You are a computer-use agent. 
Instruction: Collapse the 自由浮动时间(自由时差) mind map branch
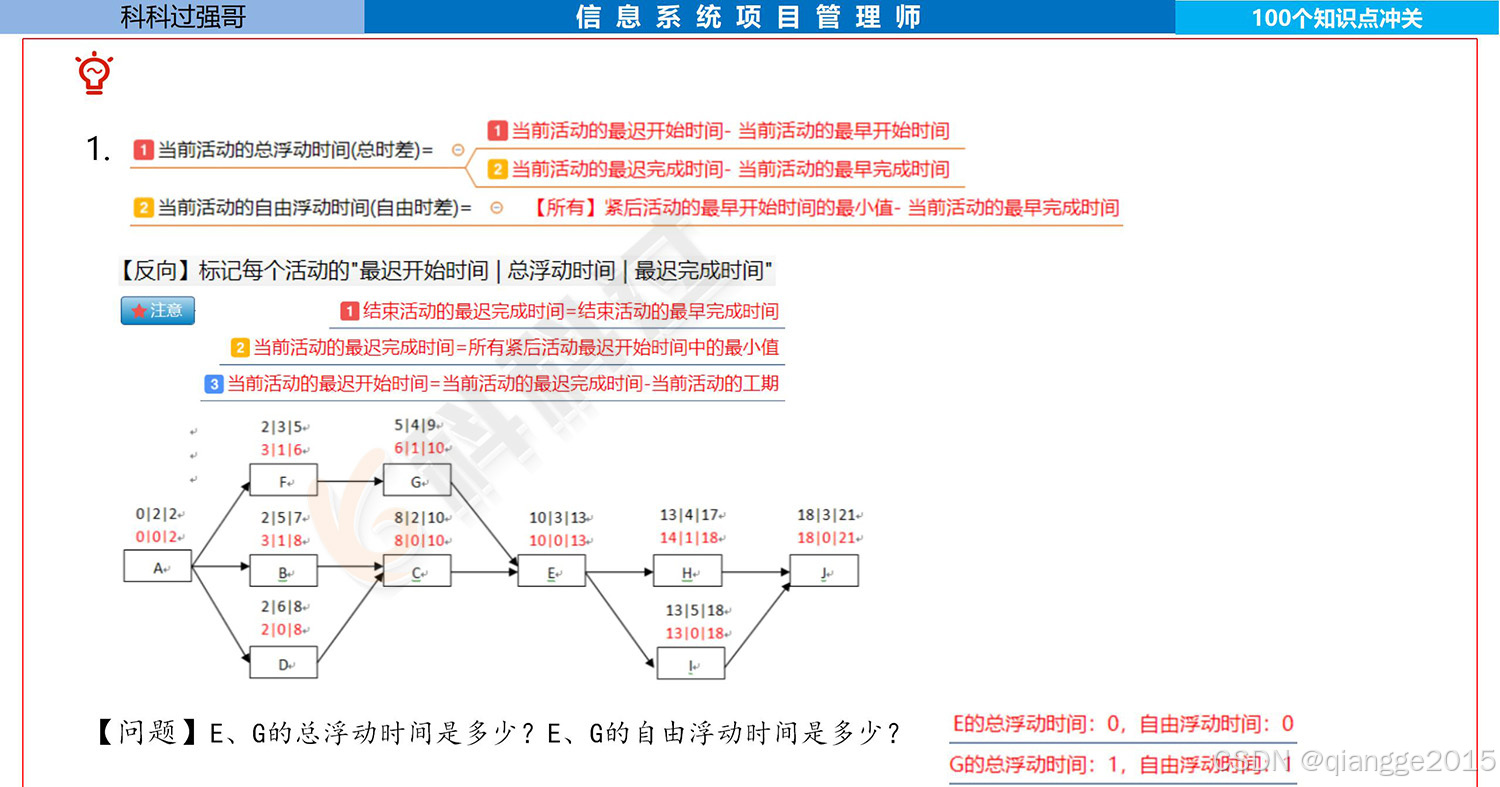tap(496, 208)
